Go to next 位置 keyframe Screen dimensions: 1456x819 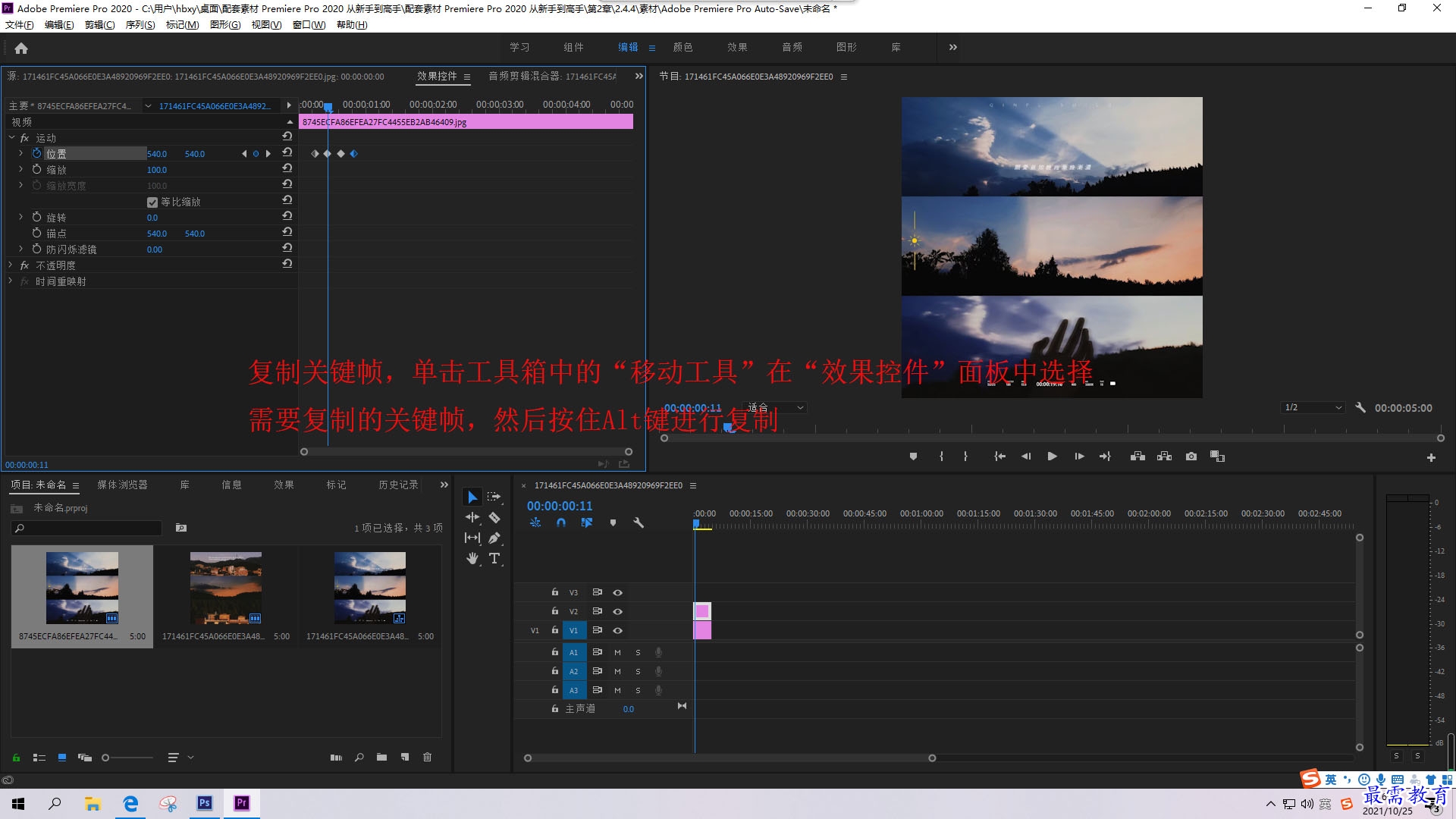268,153
